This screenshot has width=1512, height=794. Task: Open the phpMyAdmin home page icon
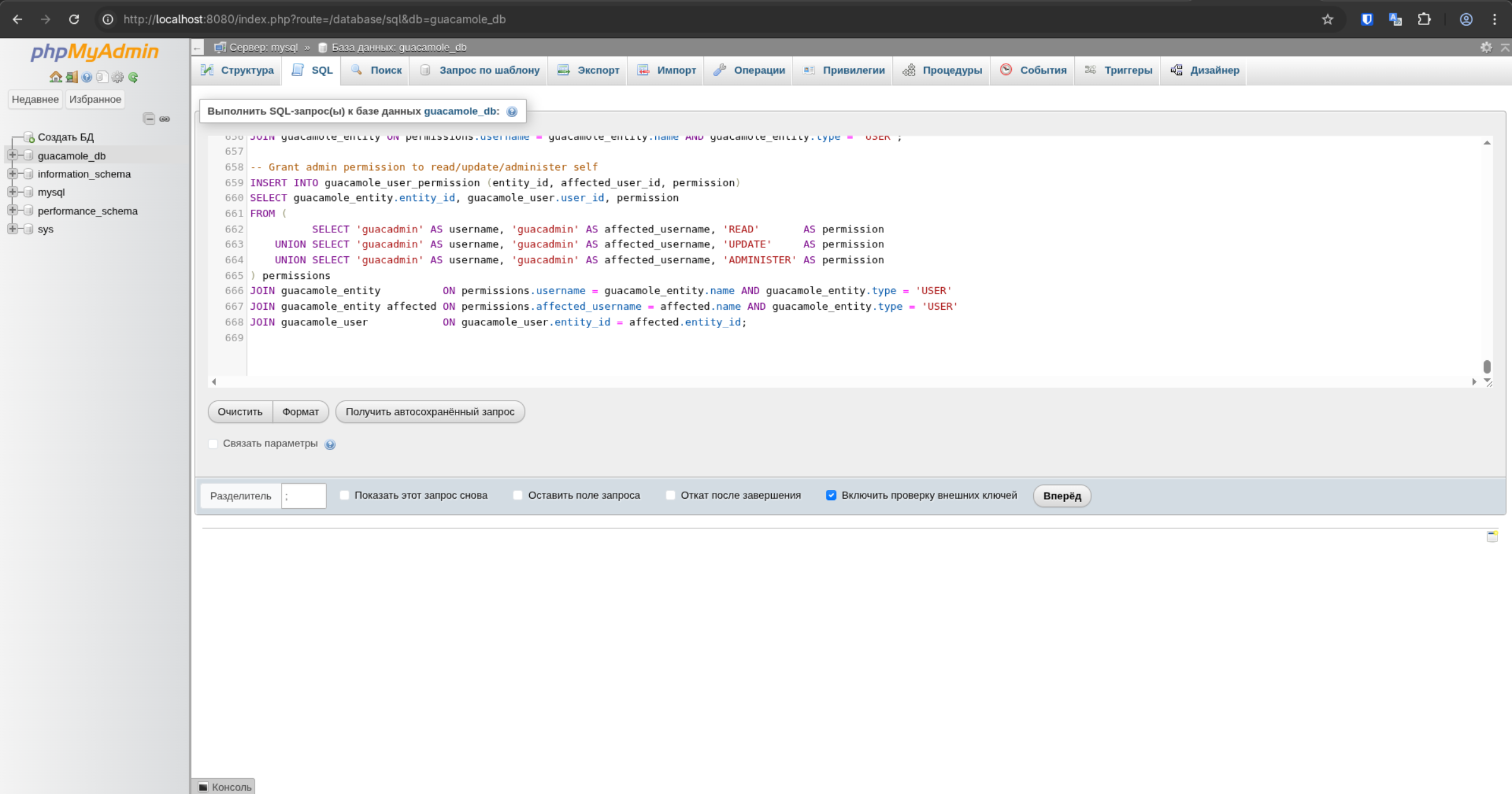point(56,77)
